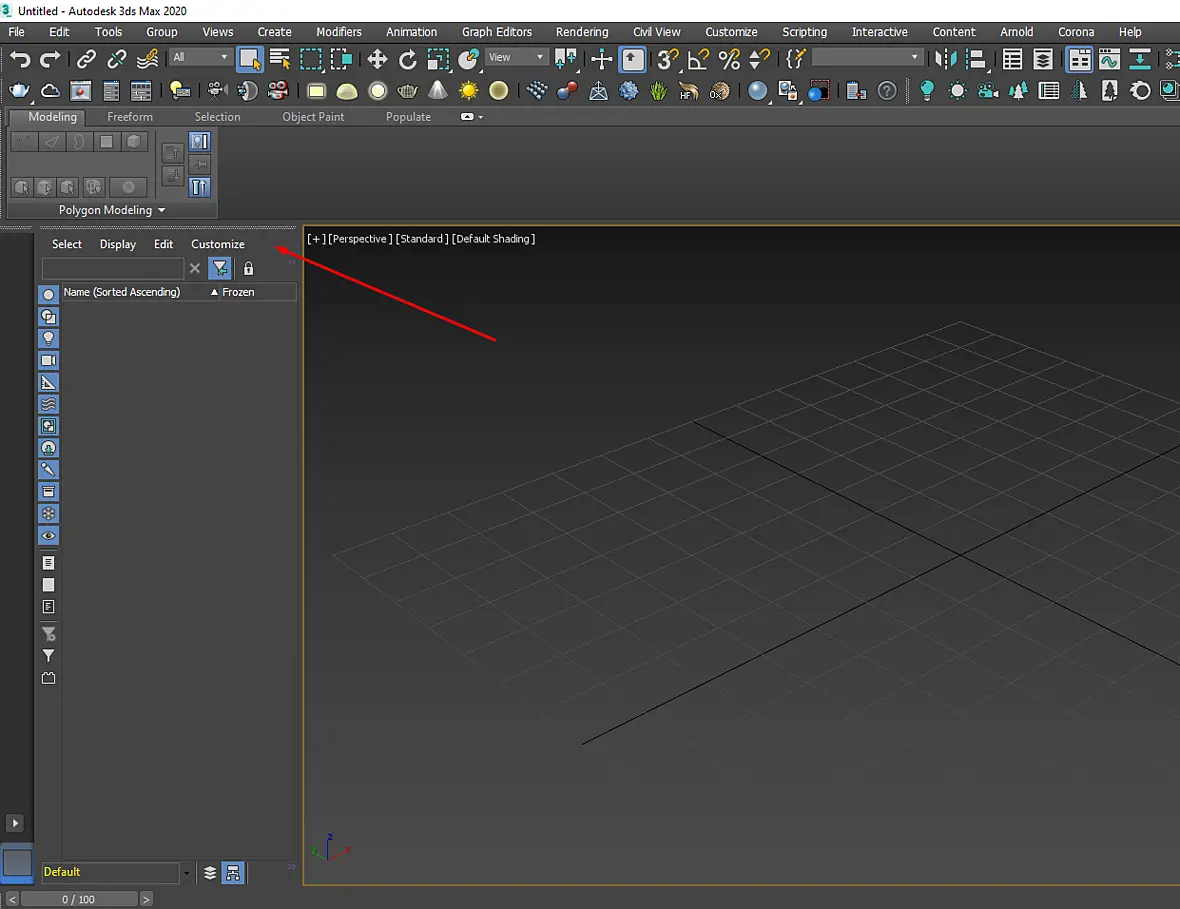Viewport: 1180px width, 909px height.
Task: Toggle Scene Explorer icon in main toolbar
Action: (x=1013, y=59)
